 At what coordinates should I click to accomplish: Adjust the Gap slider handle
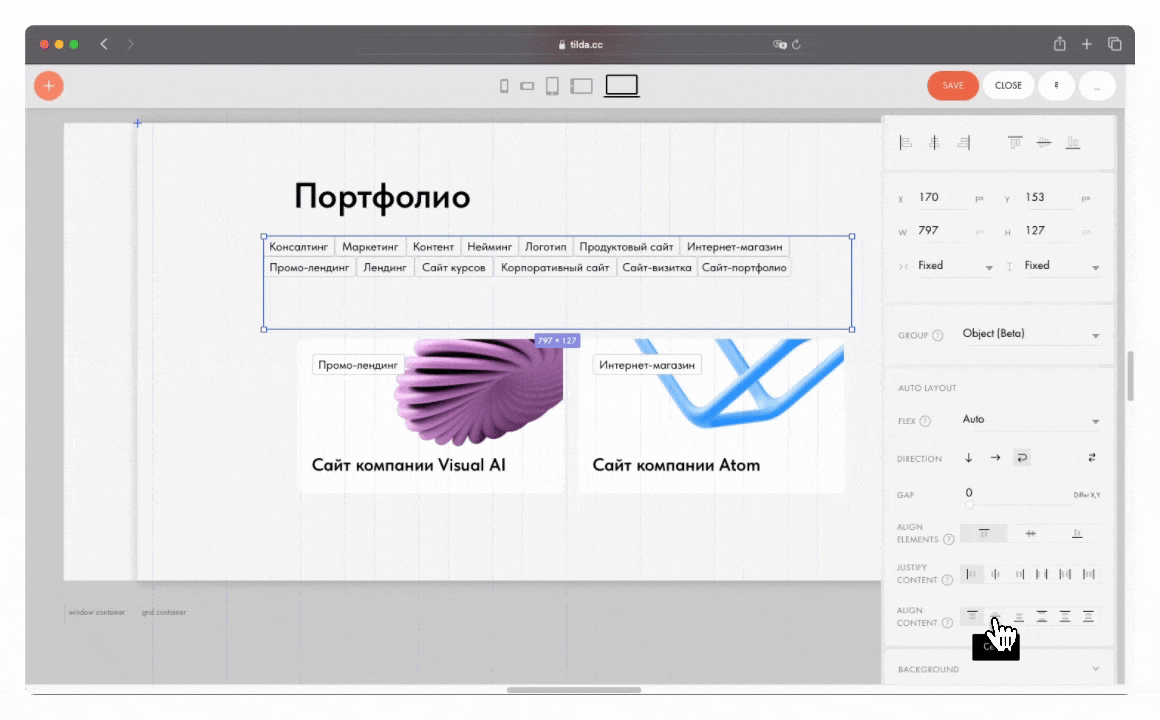pos(969,505)
